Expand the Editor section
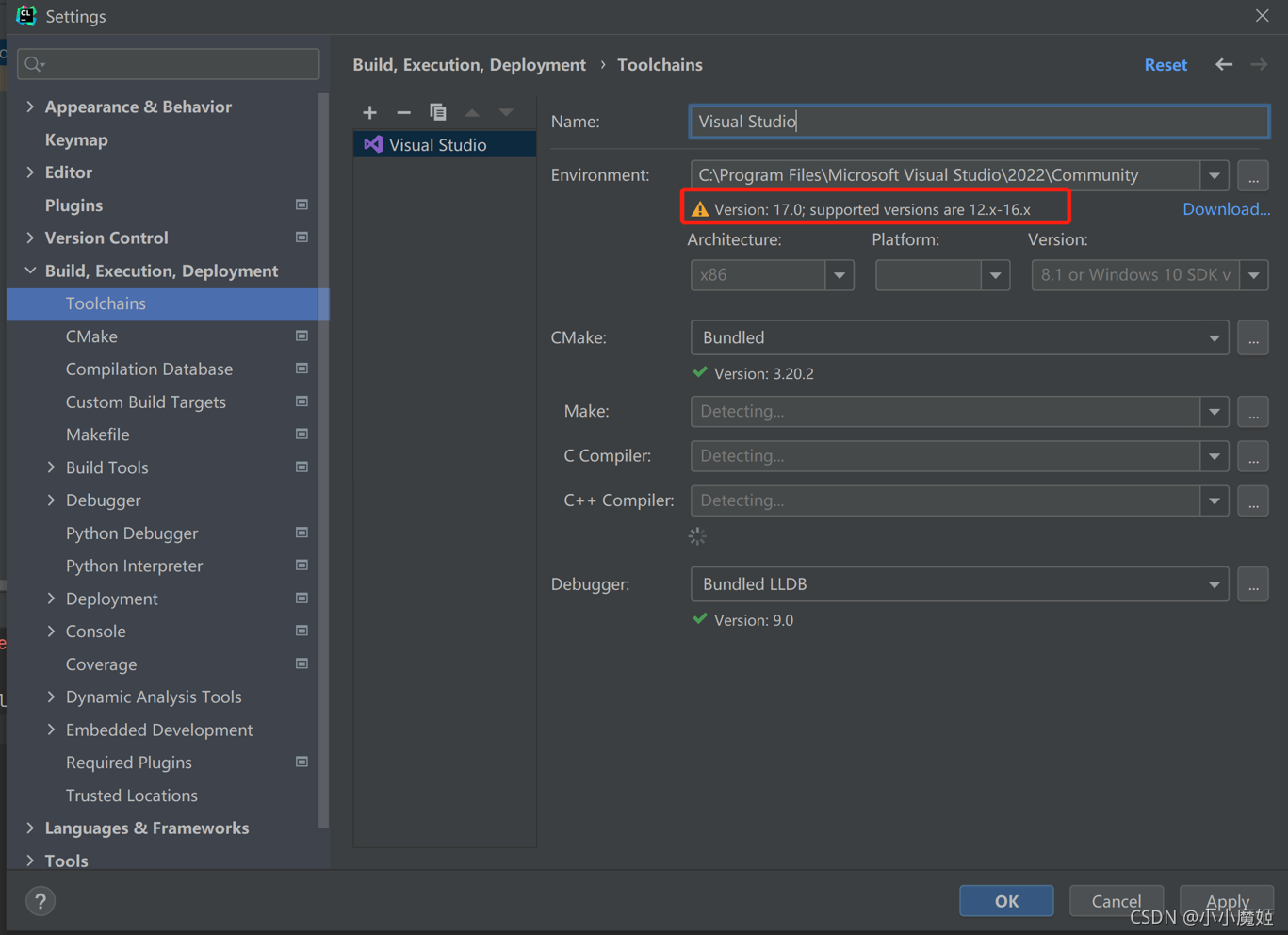This screenshot has height=935, width=1288. click(30, 172)
